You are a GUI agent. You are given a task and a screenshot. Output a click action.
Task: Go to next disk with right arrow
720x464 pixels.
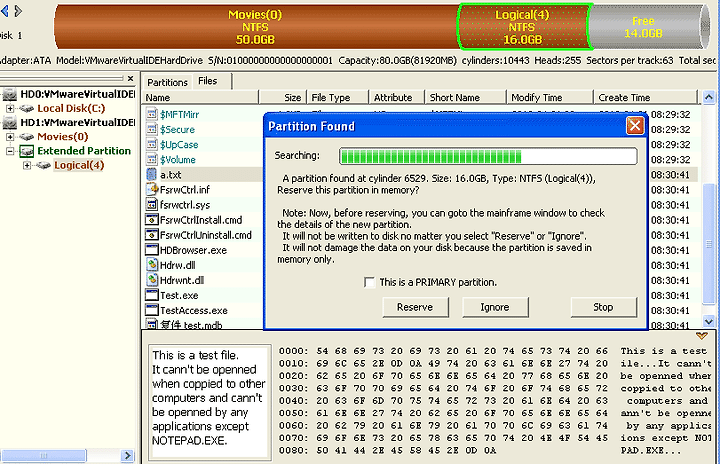point(18,11)
